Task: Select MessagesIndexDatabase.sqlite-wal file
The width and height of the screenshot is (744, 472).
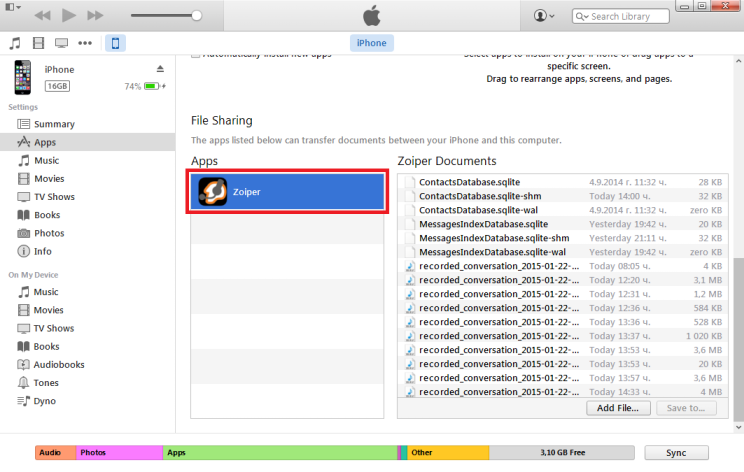Action: point(563,252)
